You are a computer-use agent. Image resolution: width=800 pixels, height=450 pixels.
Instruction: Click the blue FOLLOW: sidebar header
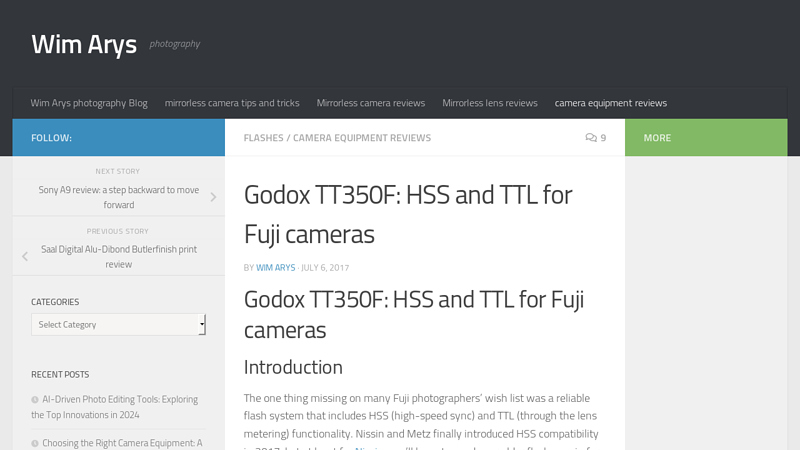click(119, 138)
